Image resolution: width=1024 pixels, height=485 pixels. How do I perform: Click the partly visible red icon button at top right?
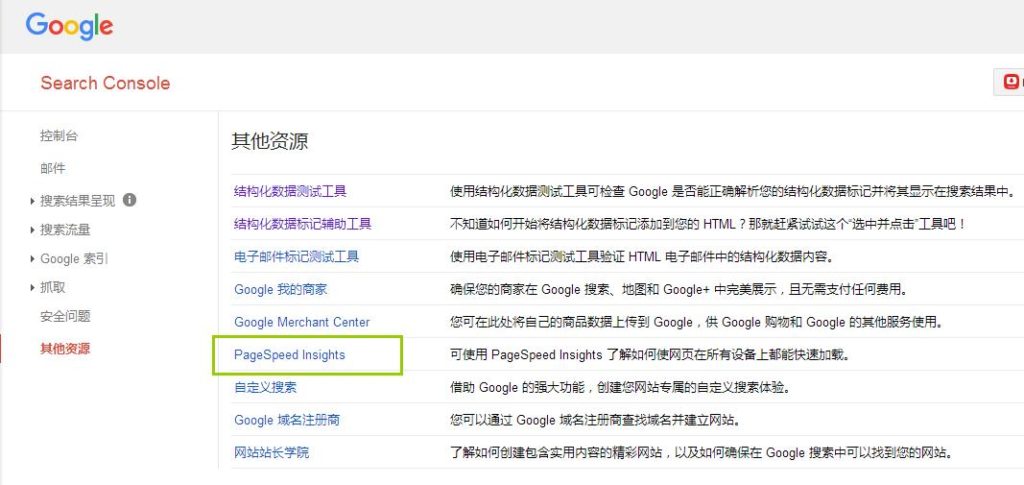1009,82
